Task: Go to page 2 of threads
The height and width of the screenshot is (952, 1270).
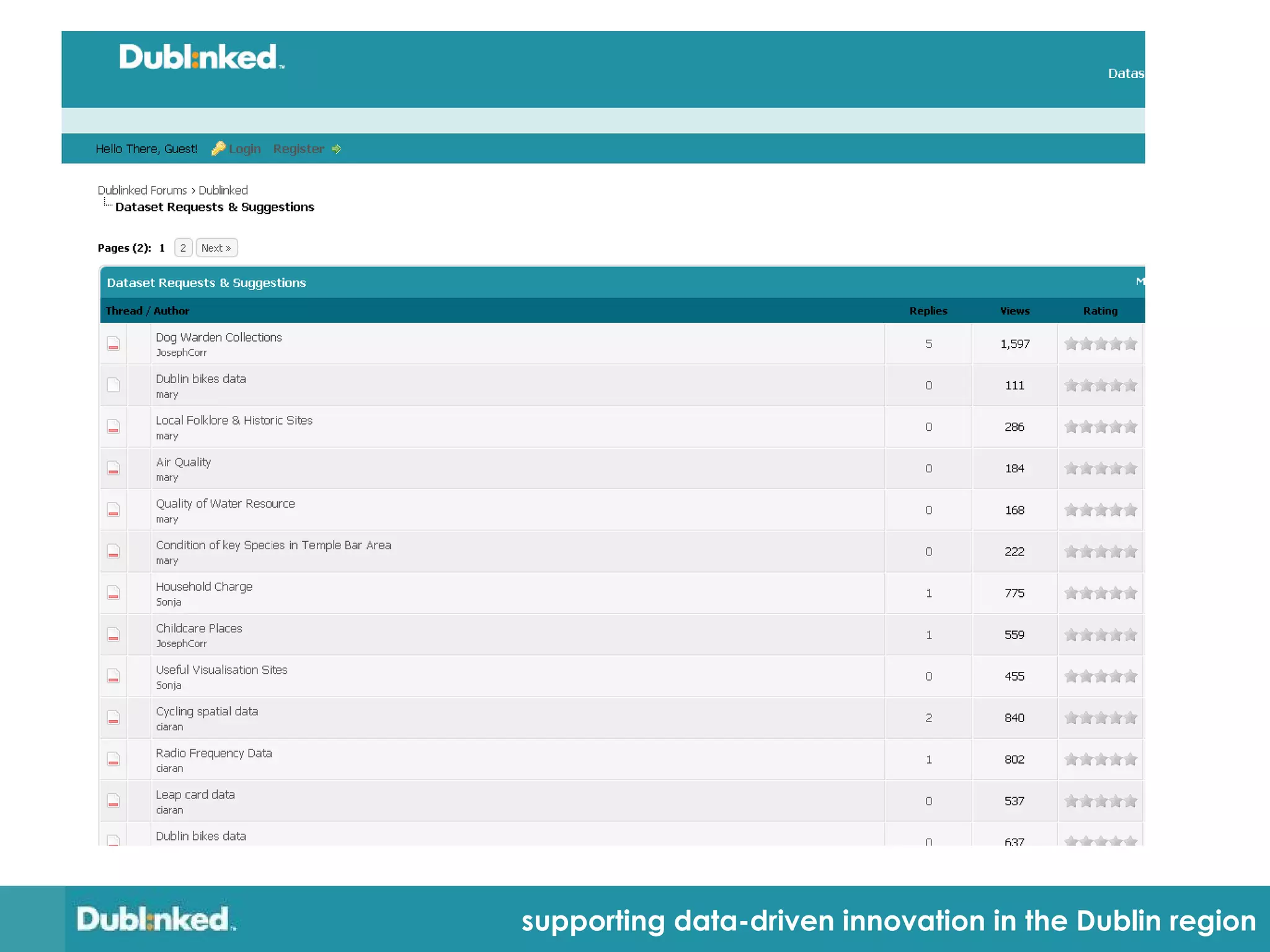Action: [183, 248]
